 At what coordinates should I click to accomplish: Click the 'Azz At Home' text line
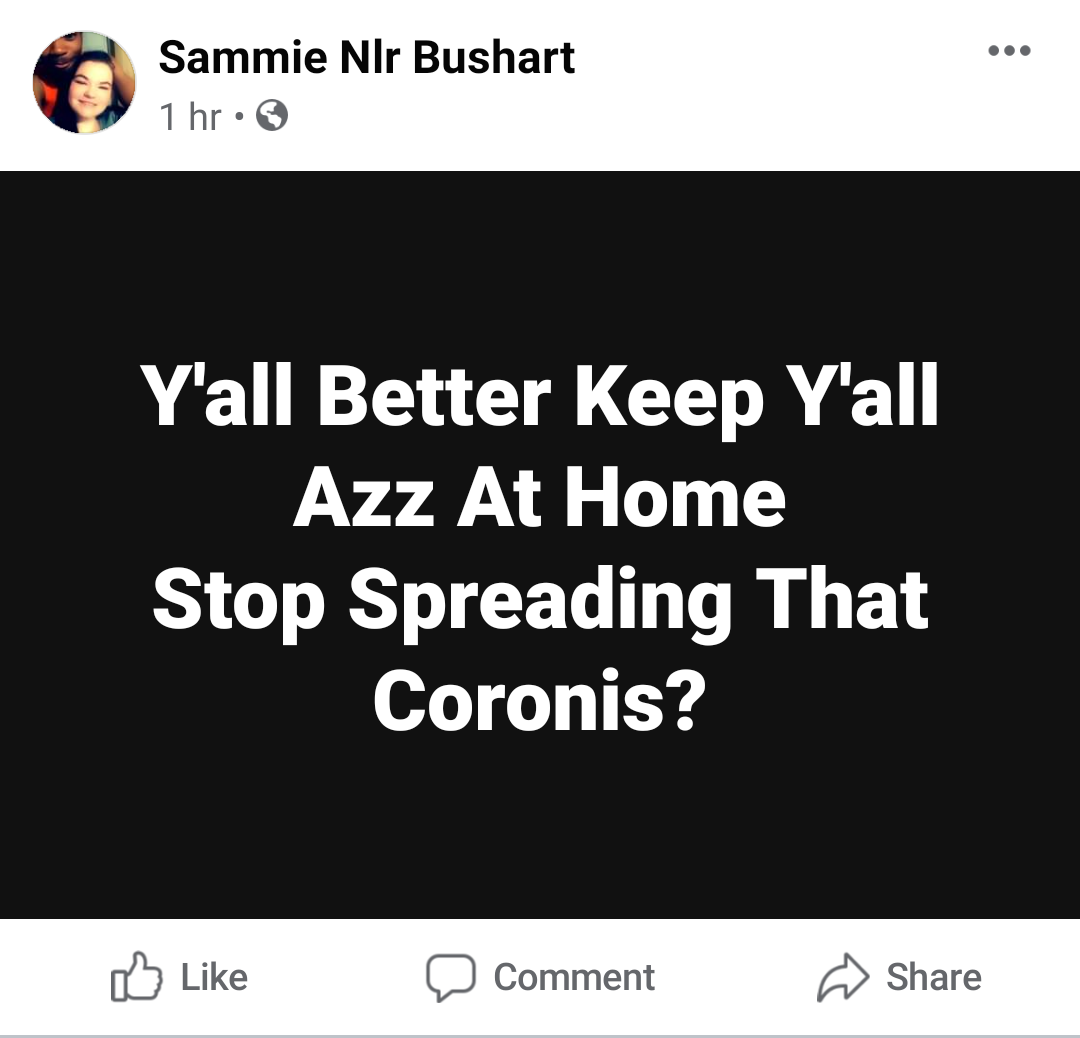(539, 497)
